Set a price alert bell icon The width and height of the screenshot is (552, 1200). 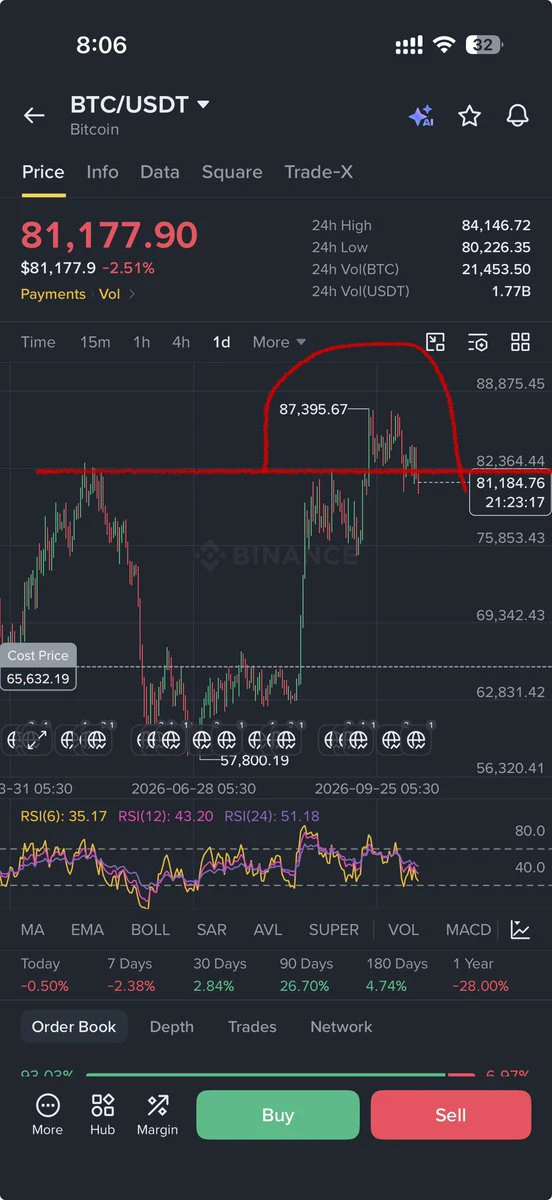[x=517, y=116]
